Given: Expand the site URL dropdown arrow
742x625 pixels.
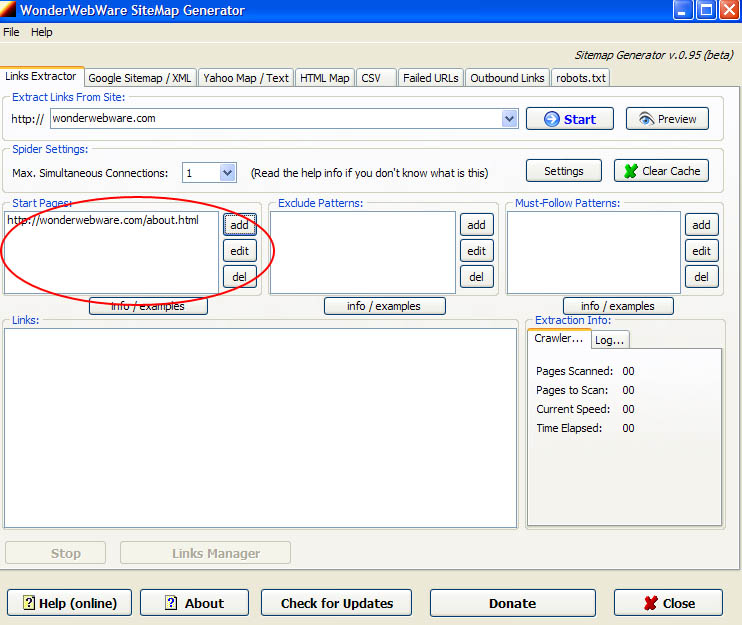Looking at the screenshot, I should 509,119.
